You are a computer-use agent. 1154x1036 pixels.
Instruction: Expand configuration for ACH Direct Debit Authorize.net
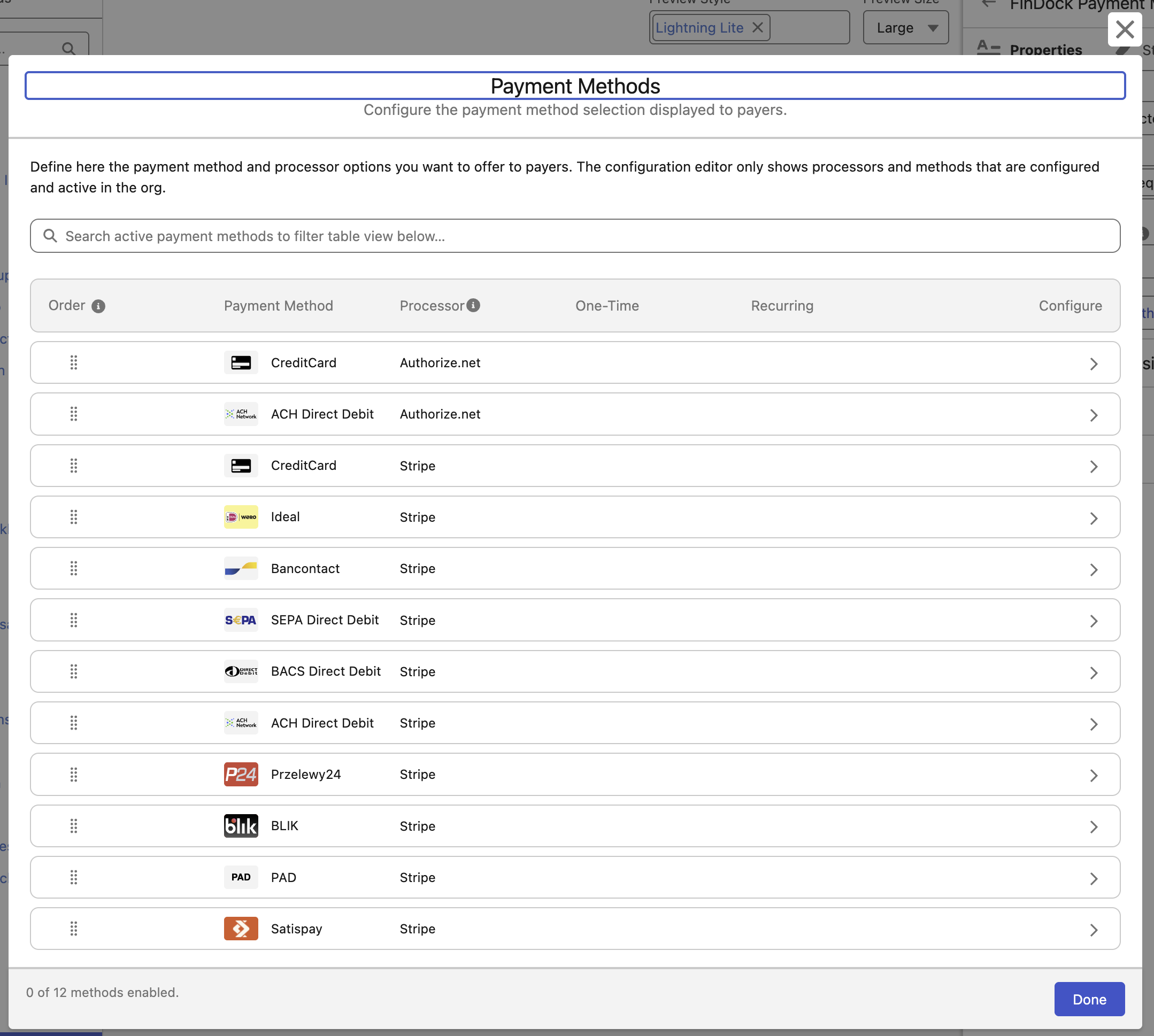point(1094,415)
